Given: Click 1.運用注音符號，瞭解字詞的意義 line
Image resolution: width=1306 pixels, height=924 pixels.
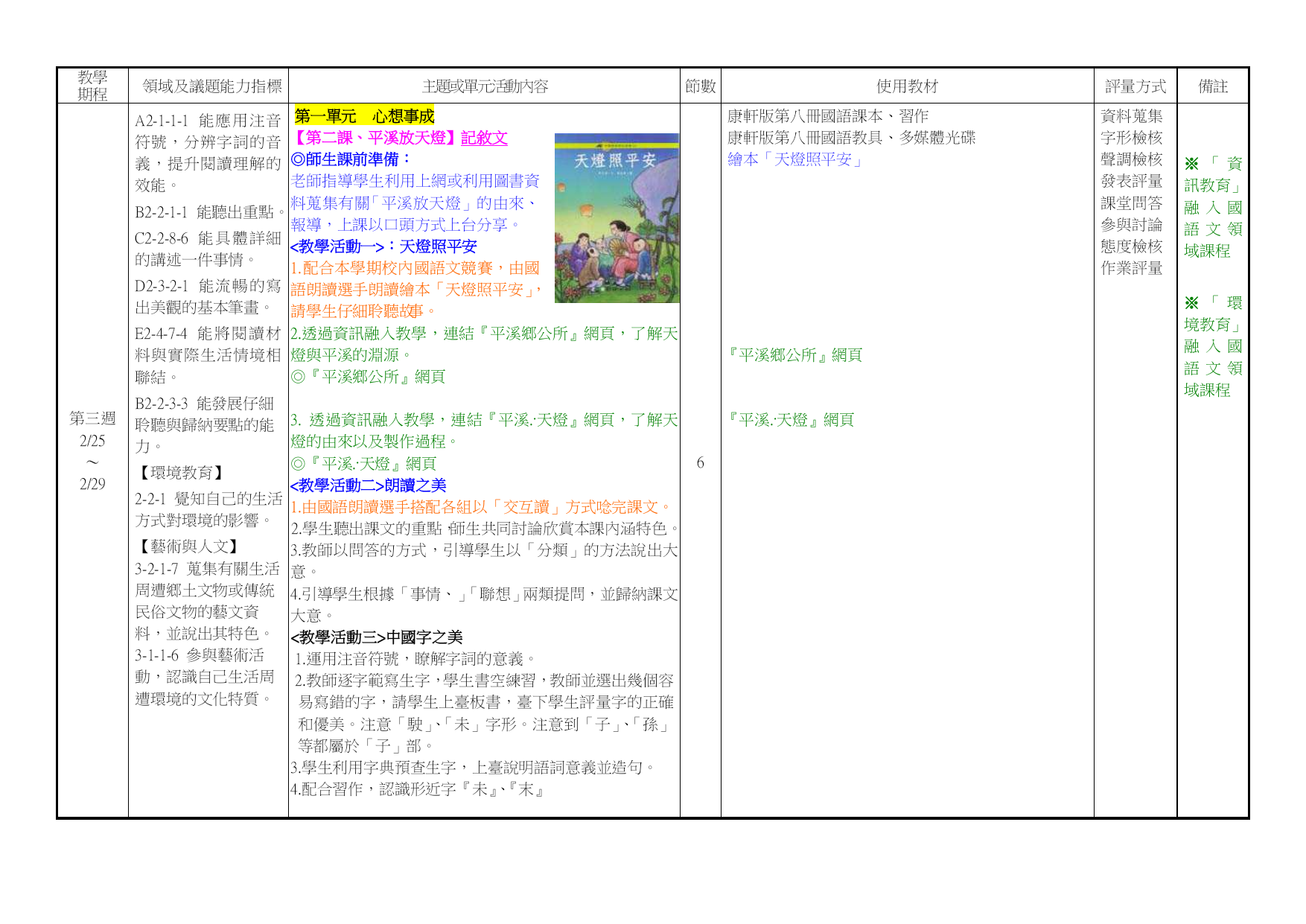Looking at the screenshot, I should click(415, 659).
